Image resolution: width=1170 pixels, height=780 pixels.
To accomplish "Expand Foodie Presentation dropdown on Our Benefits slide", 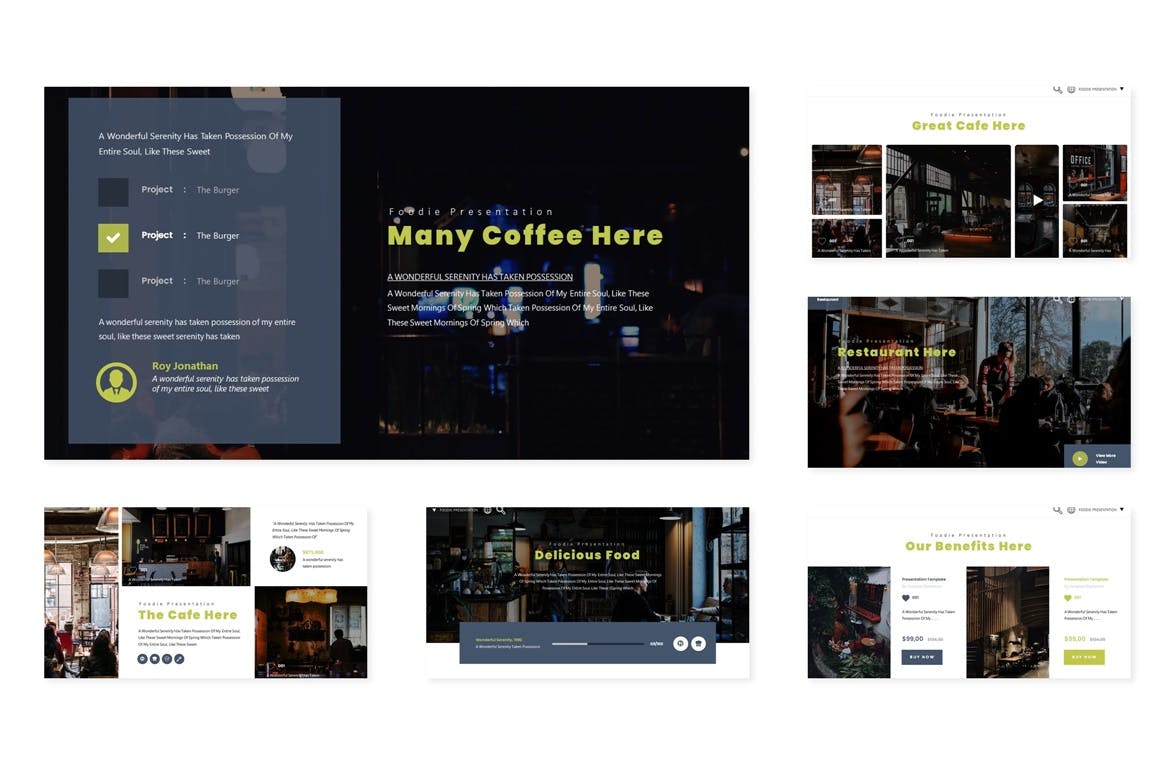I will coord(1122,510).
